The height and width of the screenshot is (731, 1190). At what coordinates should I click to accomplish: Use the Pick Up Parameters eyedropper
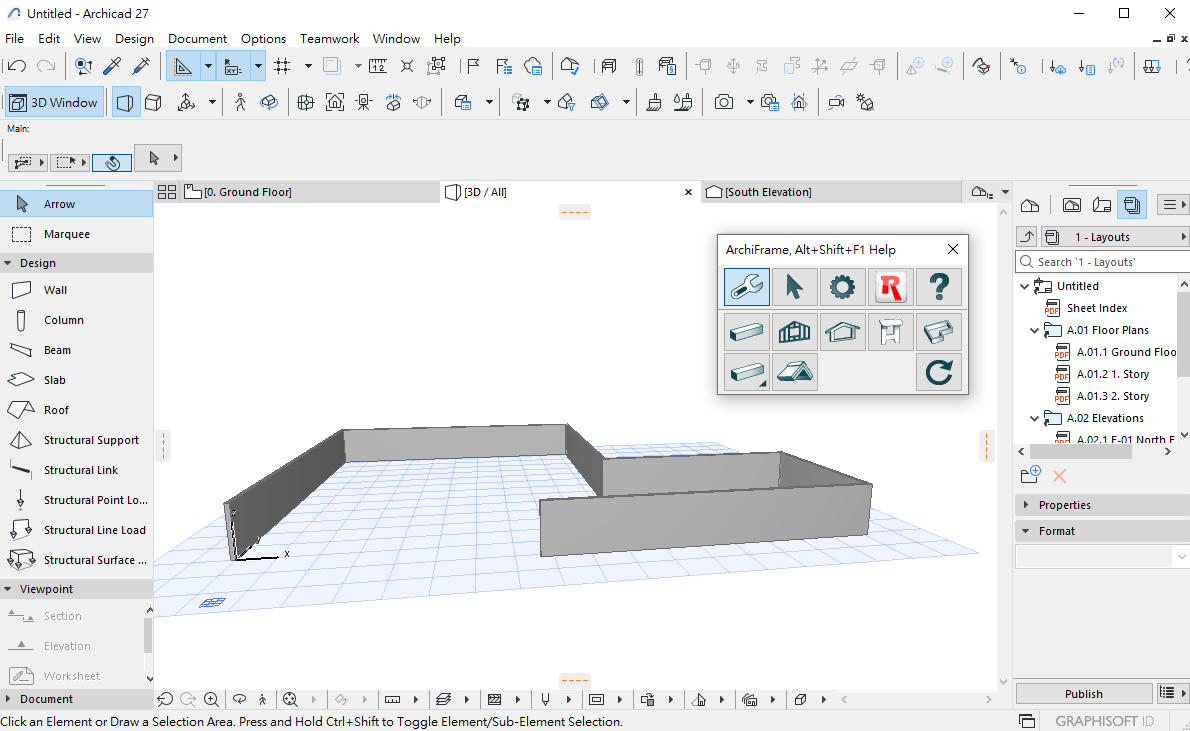[112, 67]
